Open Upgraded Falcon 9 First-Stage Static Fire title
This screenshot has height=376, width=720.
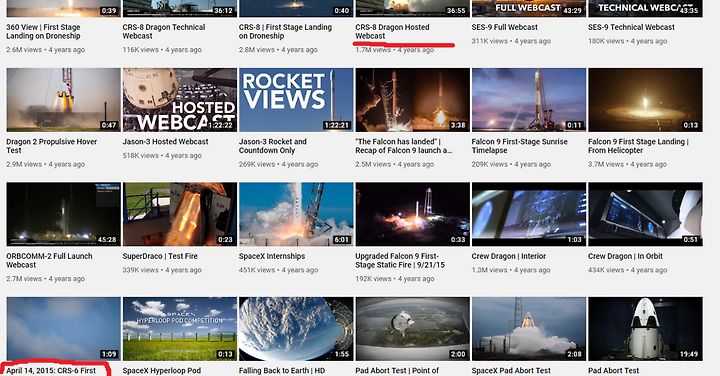[400, 260]
